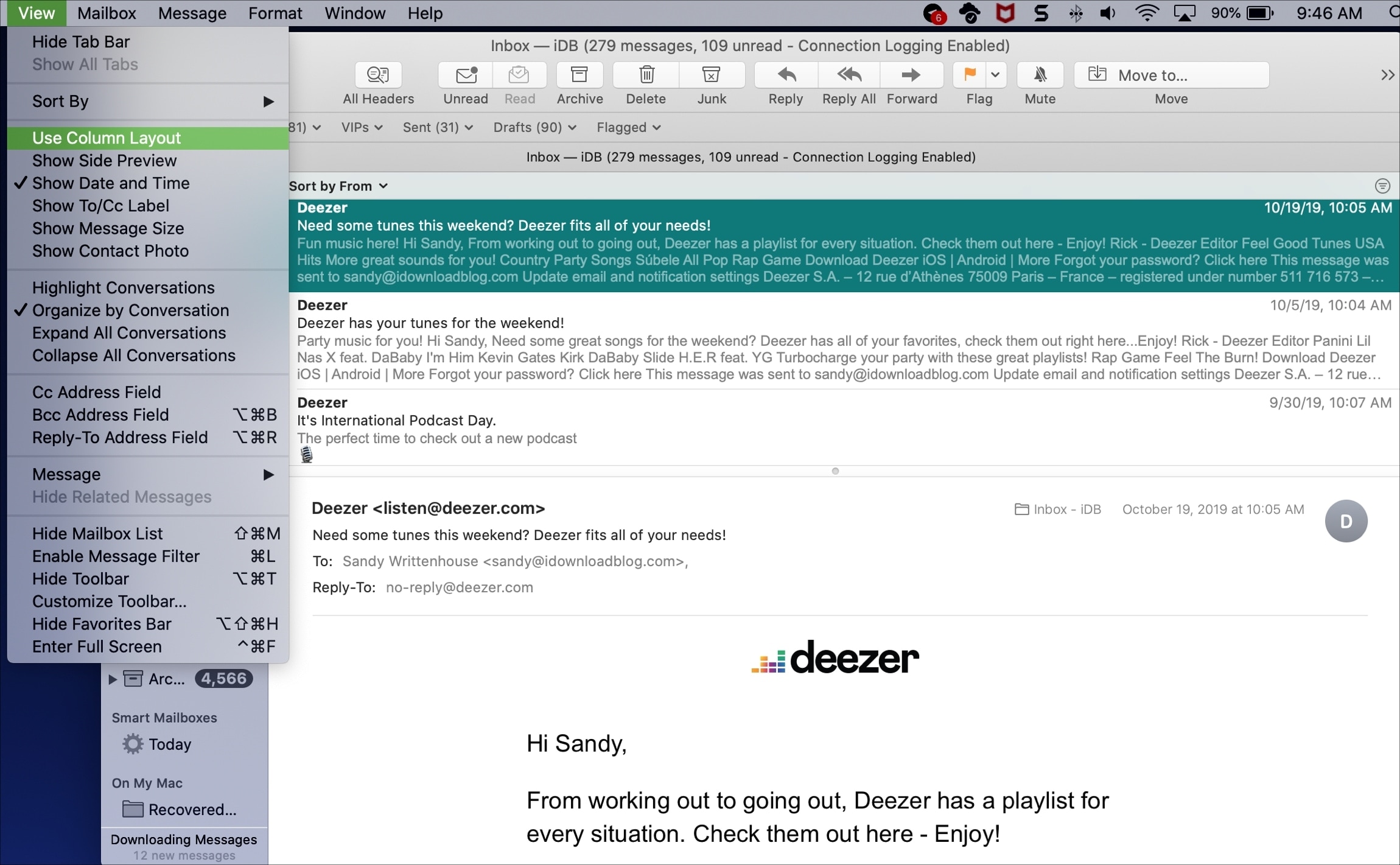1400x865 pixels.
Task: Choose Hide Mailbox List
Action: click(148, 533)
